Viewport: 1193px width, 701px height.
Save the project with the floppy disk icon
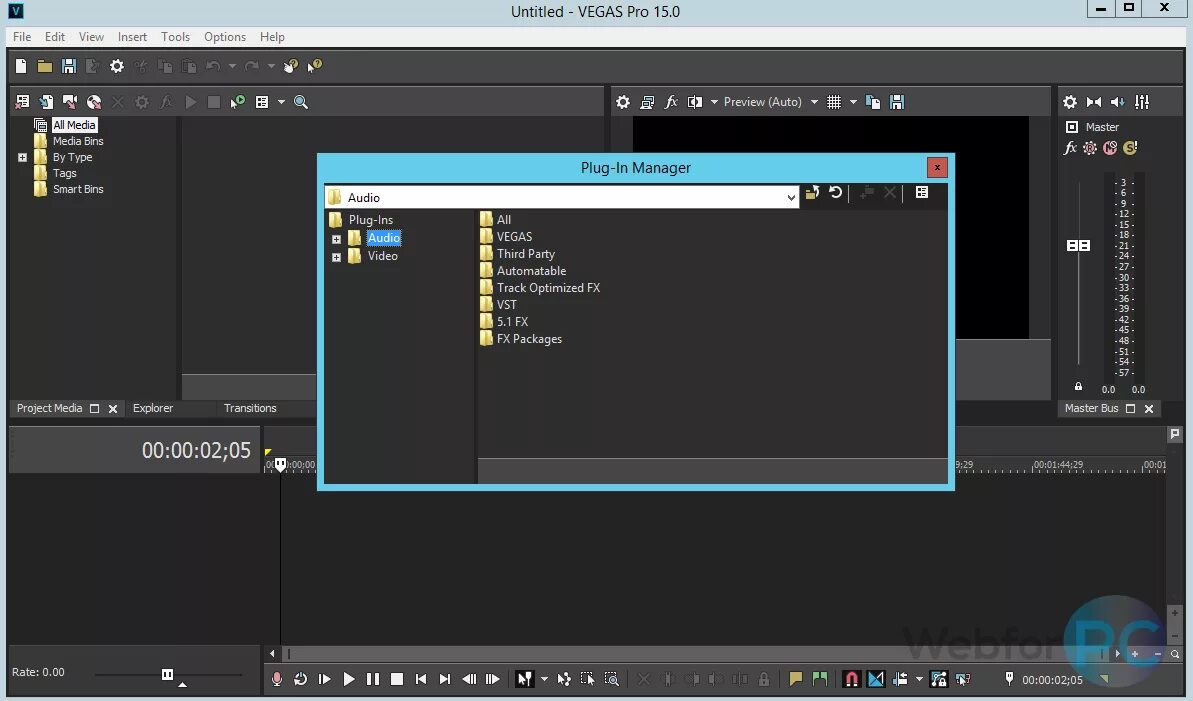(68, 66)
